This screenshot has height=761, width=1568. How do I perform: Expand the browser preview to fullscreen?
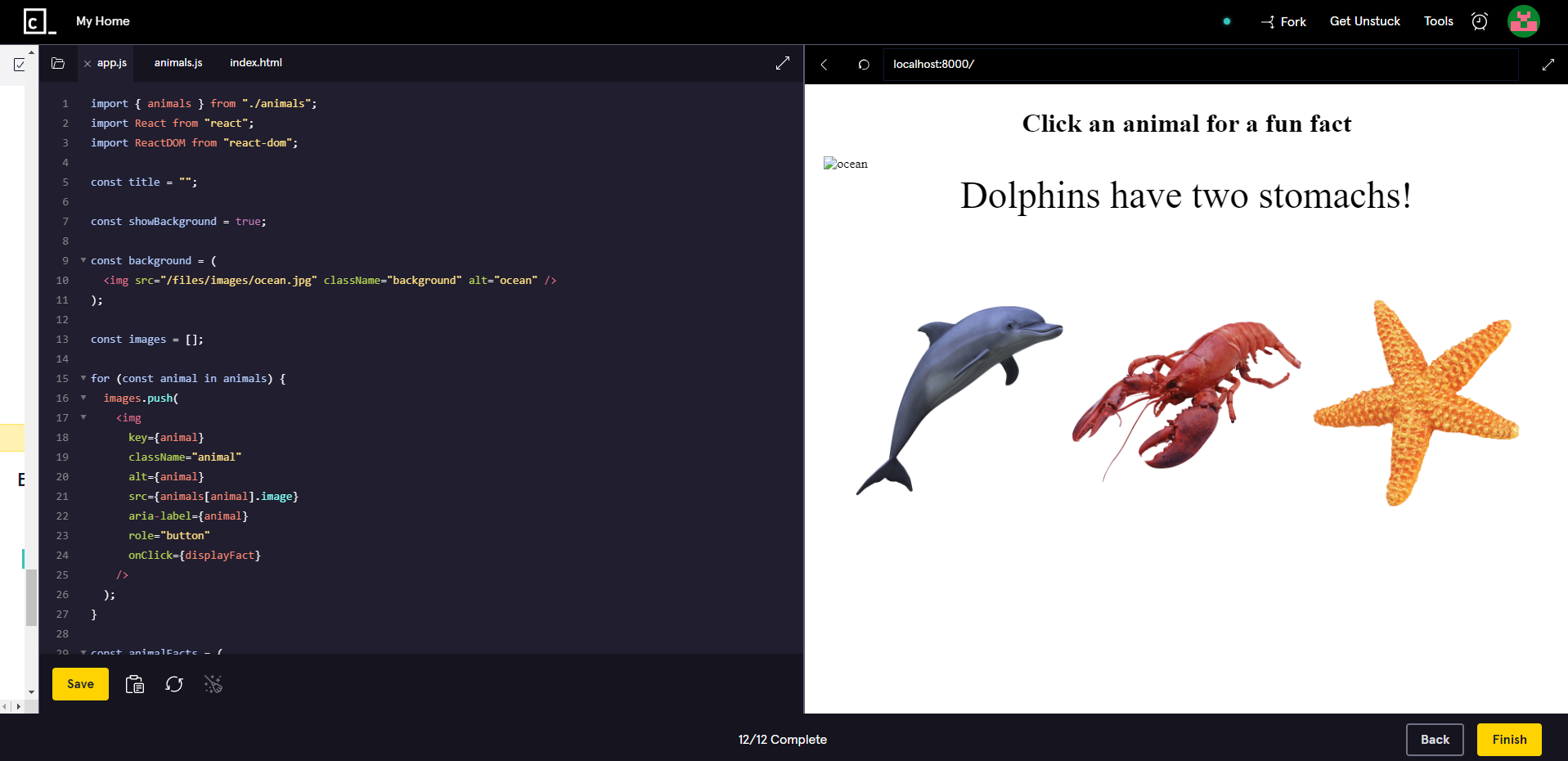(1548, 64)
